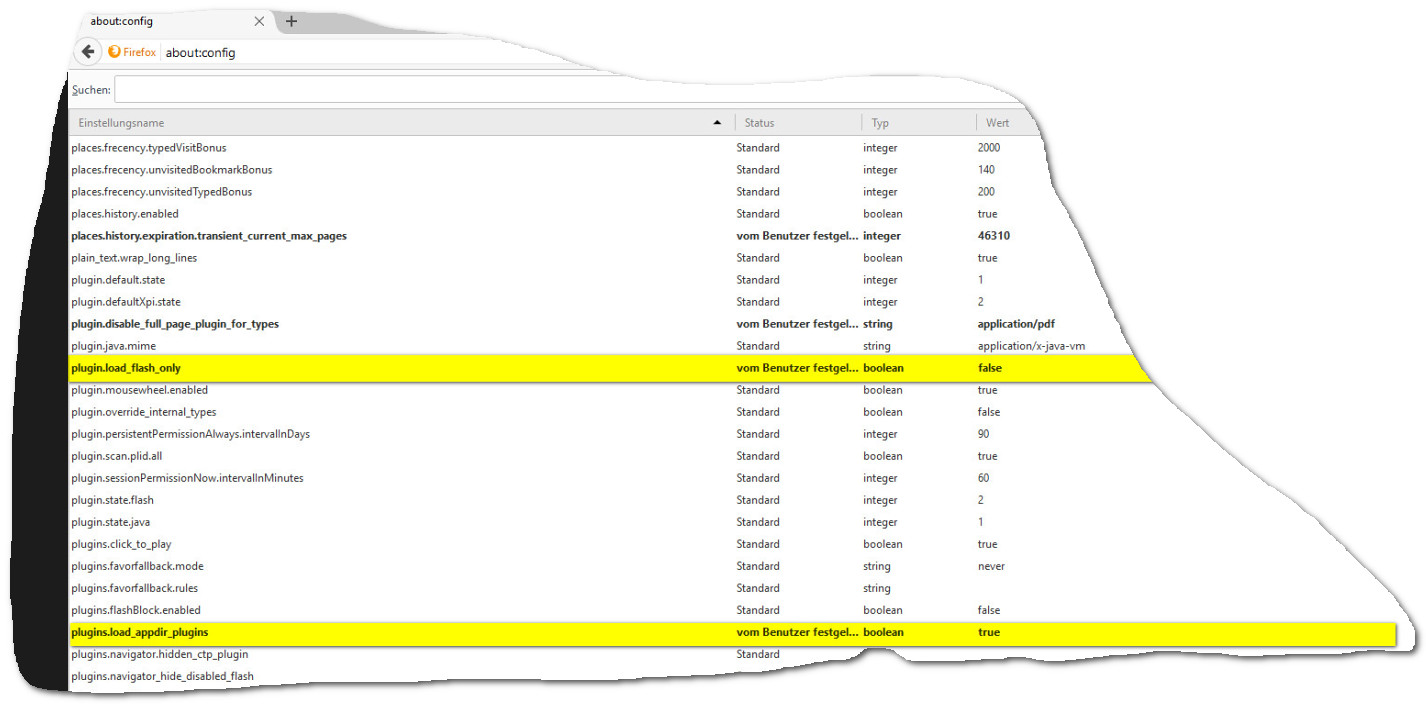Click the plugins.flashBlock.enabled entry
The image size is (1426, 704).
(x=136, y=610)
